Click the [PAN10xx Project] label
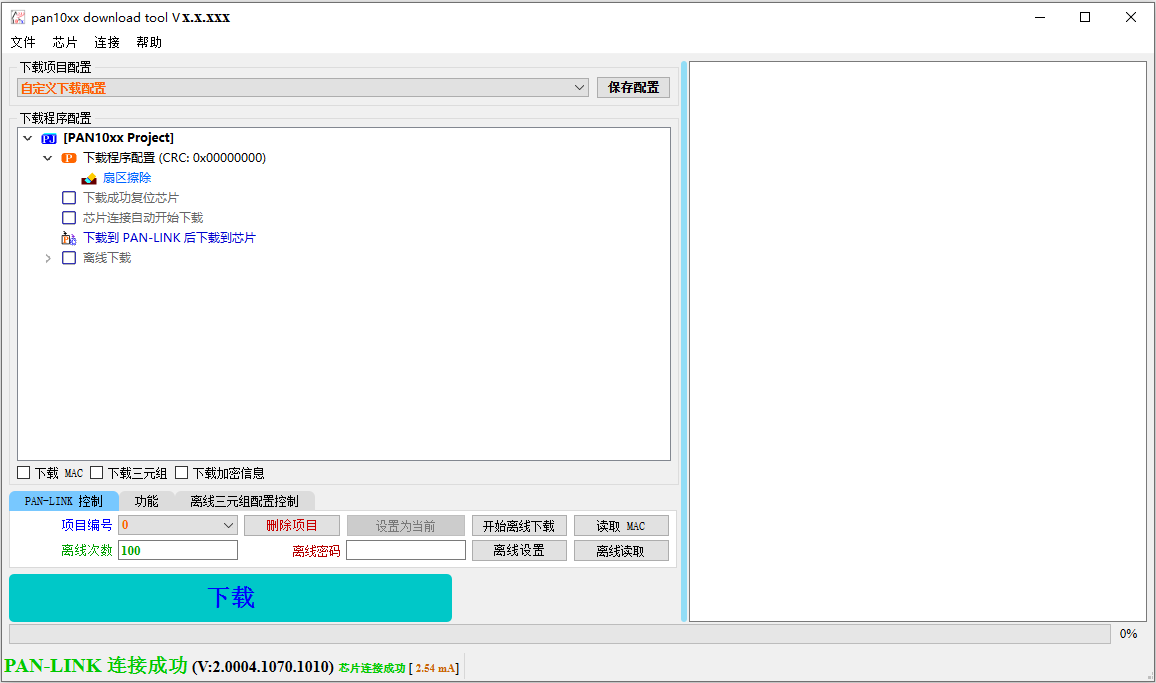 click(119, 138)
